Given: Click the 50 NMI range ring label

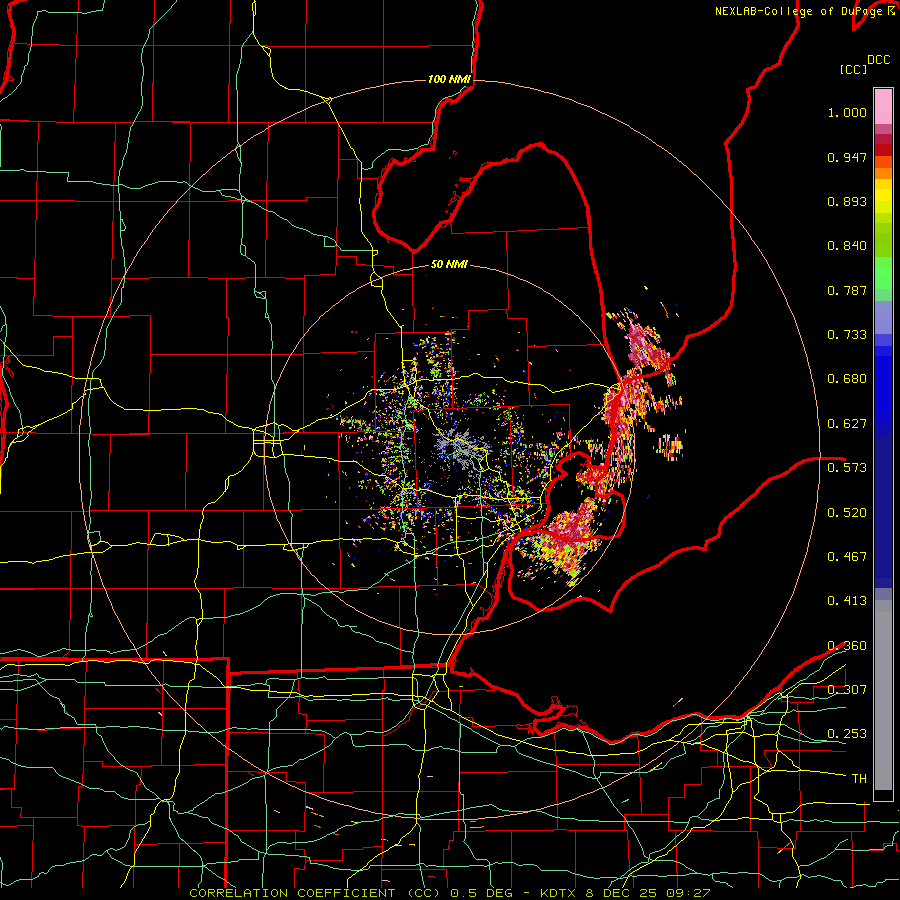Looking at the screenshot, I should coord(449,265).
